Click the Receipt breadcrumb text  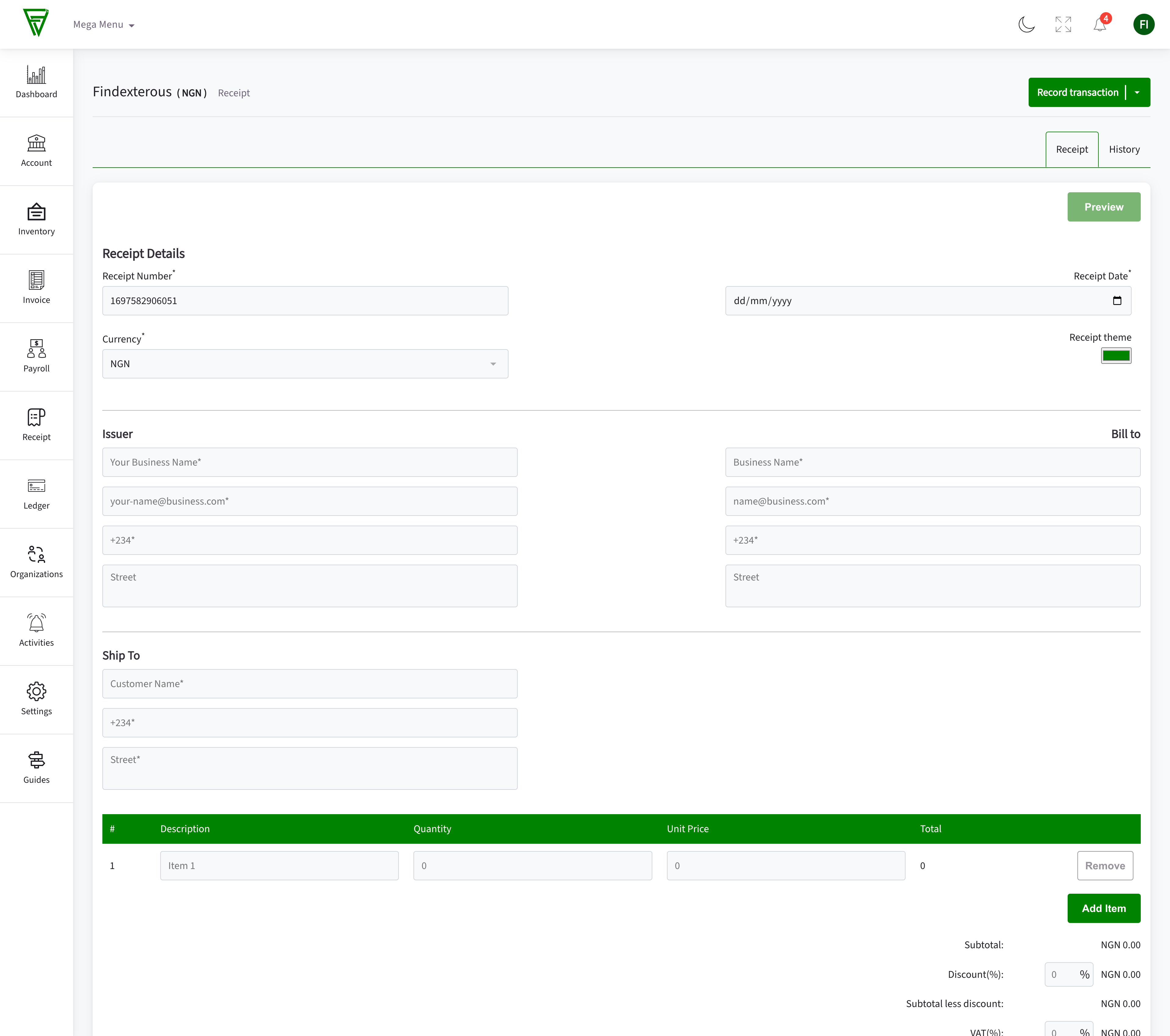[x=233, y=93]
